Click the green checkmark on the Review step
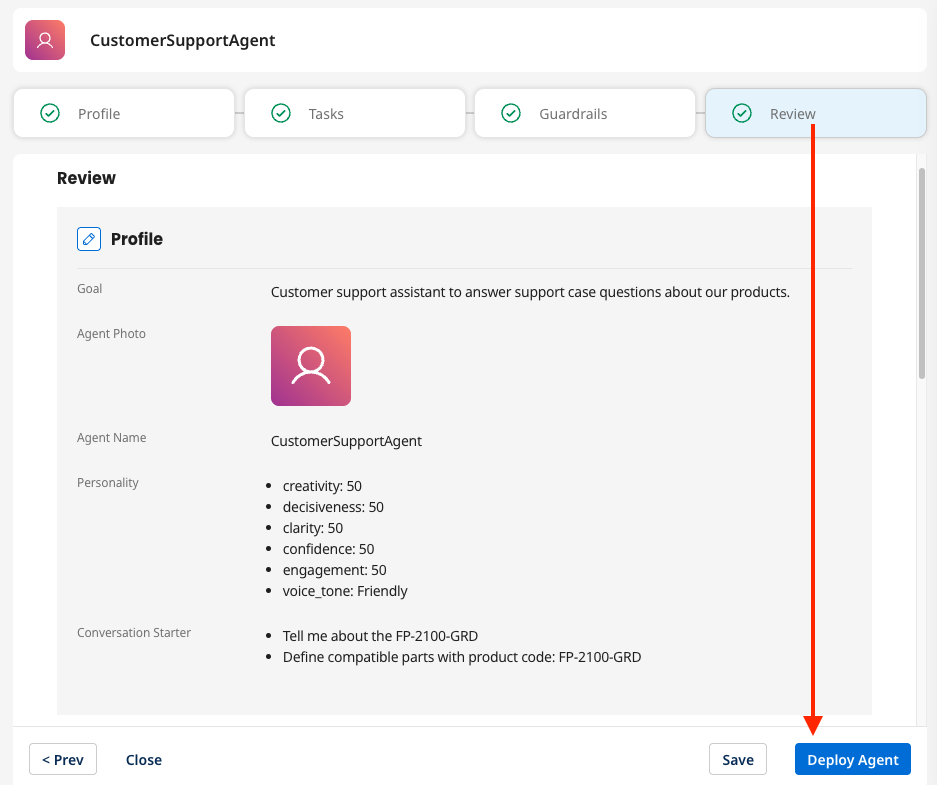This screenshot has height=785, width=937. (x=742, y=113)
